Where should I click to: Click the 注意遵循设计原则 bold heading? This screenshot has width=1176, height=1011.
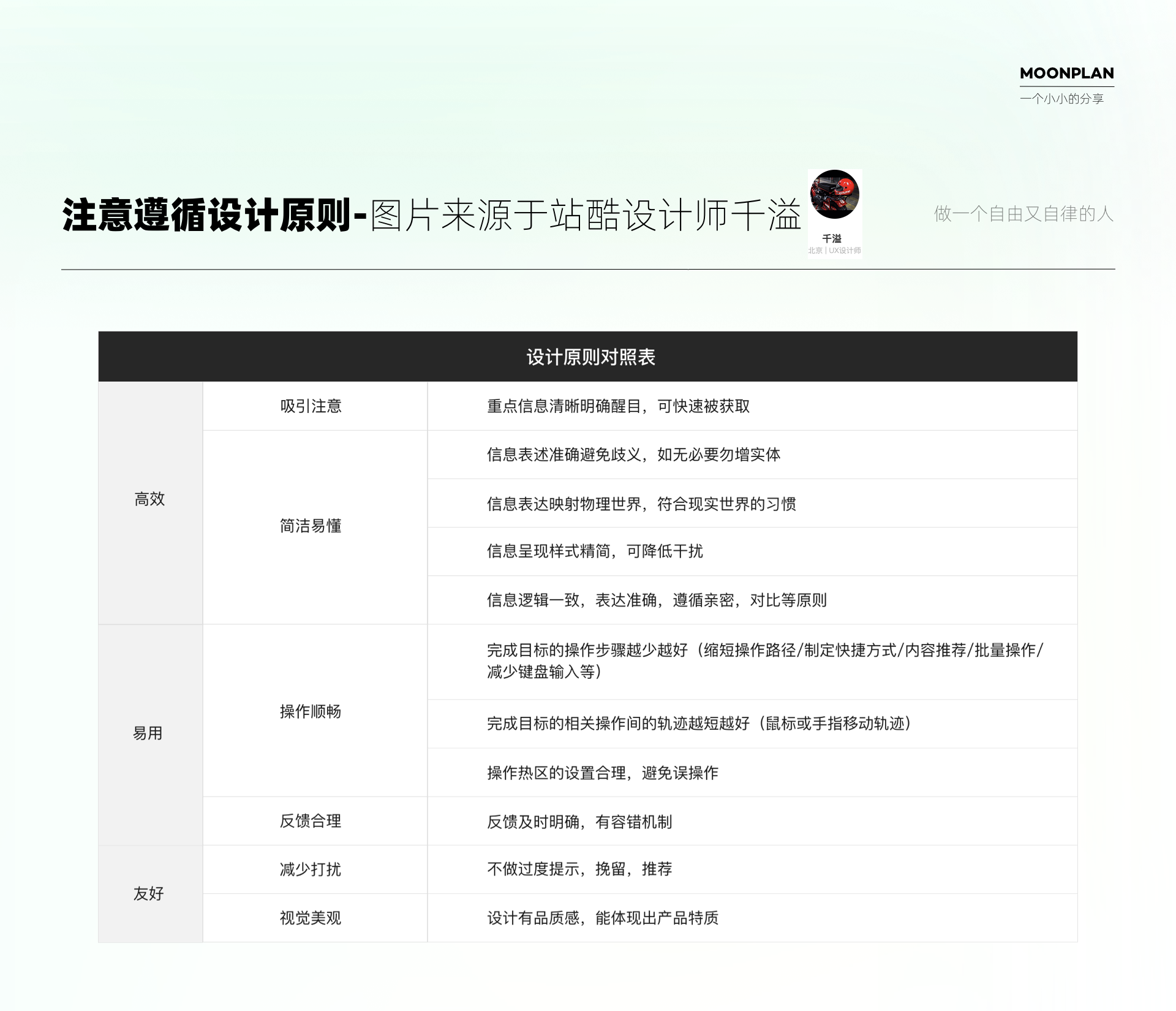pos(206,215)
